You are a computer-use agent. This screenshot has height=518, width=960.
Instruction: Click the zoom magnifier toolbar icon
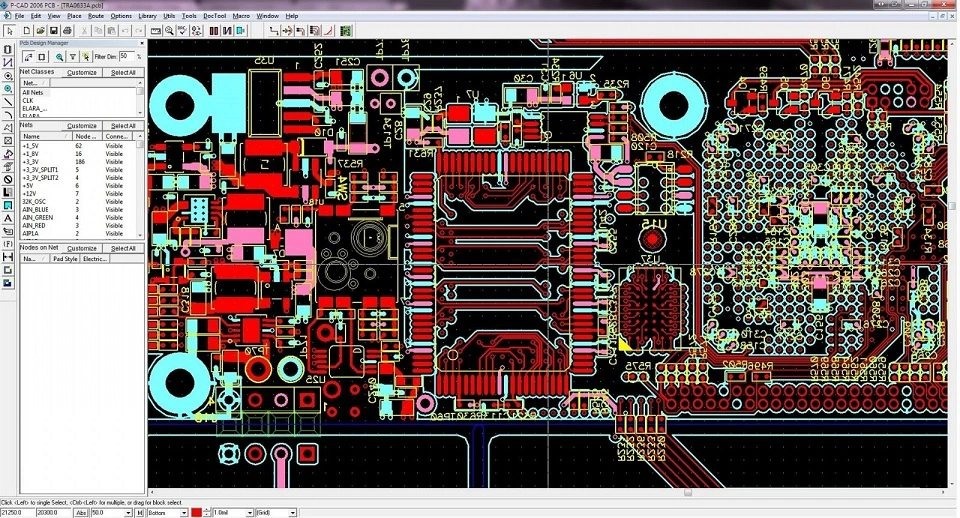(170, 31)
